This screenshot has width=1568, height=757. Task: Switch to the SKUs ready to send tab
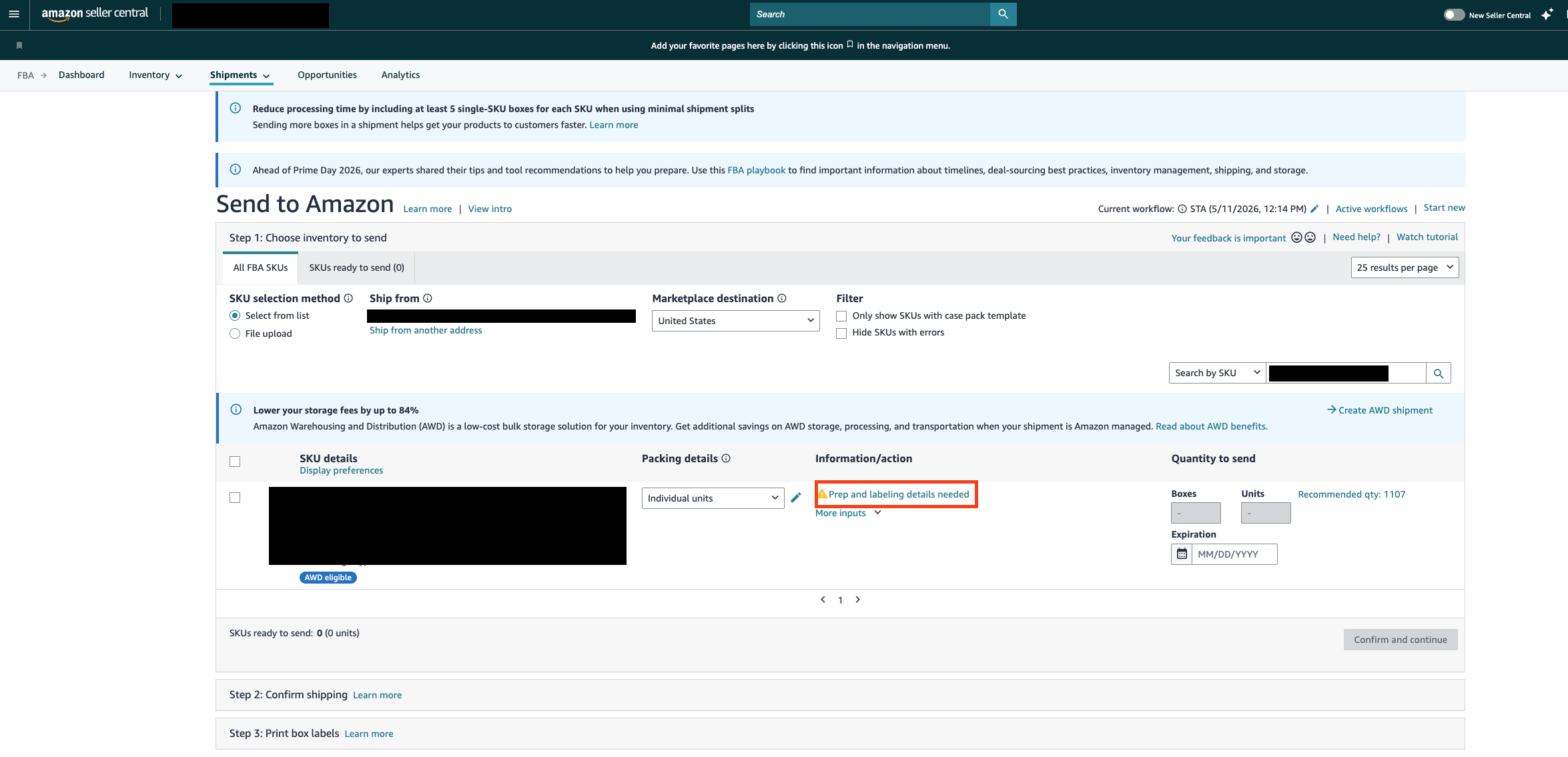tap(356, 267)
